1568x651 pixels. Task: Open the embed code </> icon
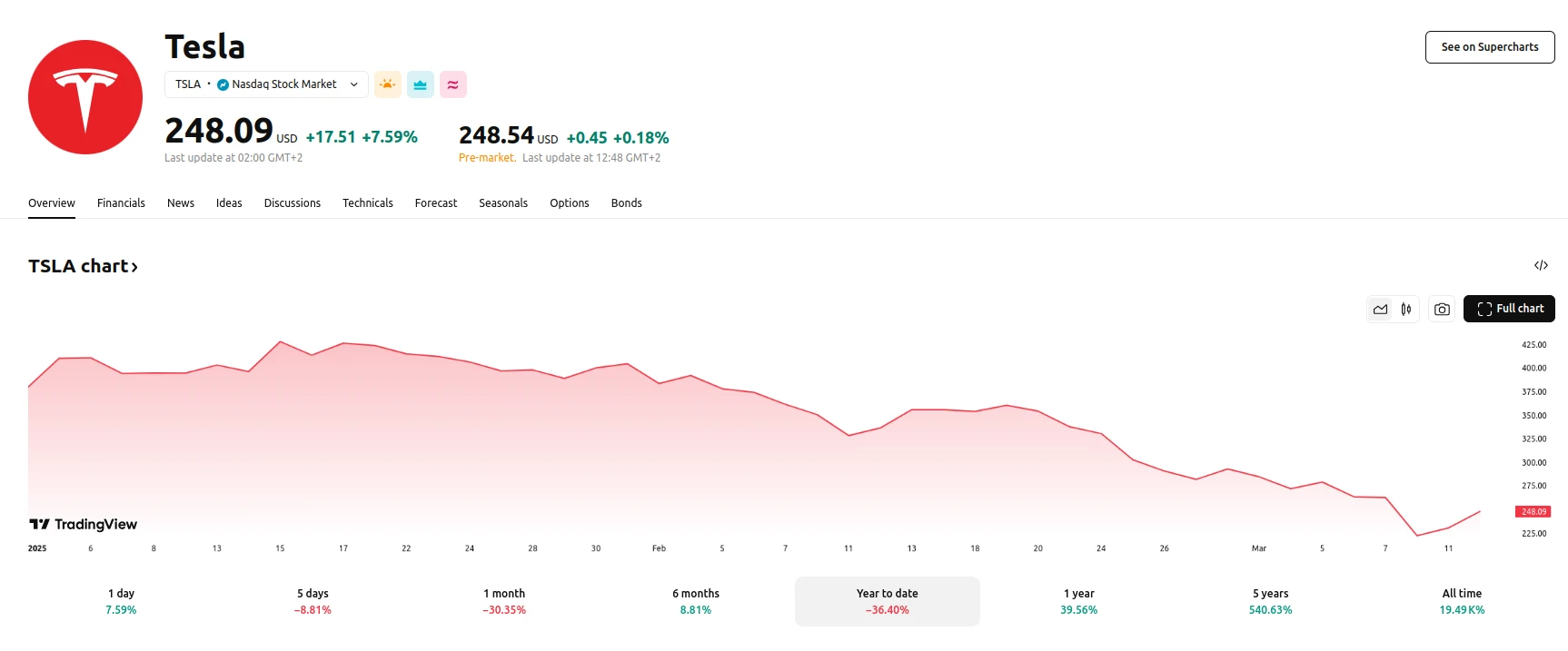pyautogui.click(x=1542, y=265)
